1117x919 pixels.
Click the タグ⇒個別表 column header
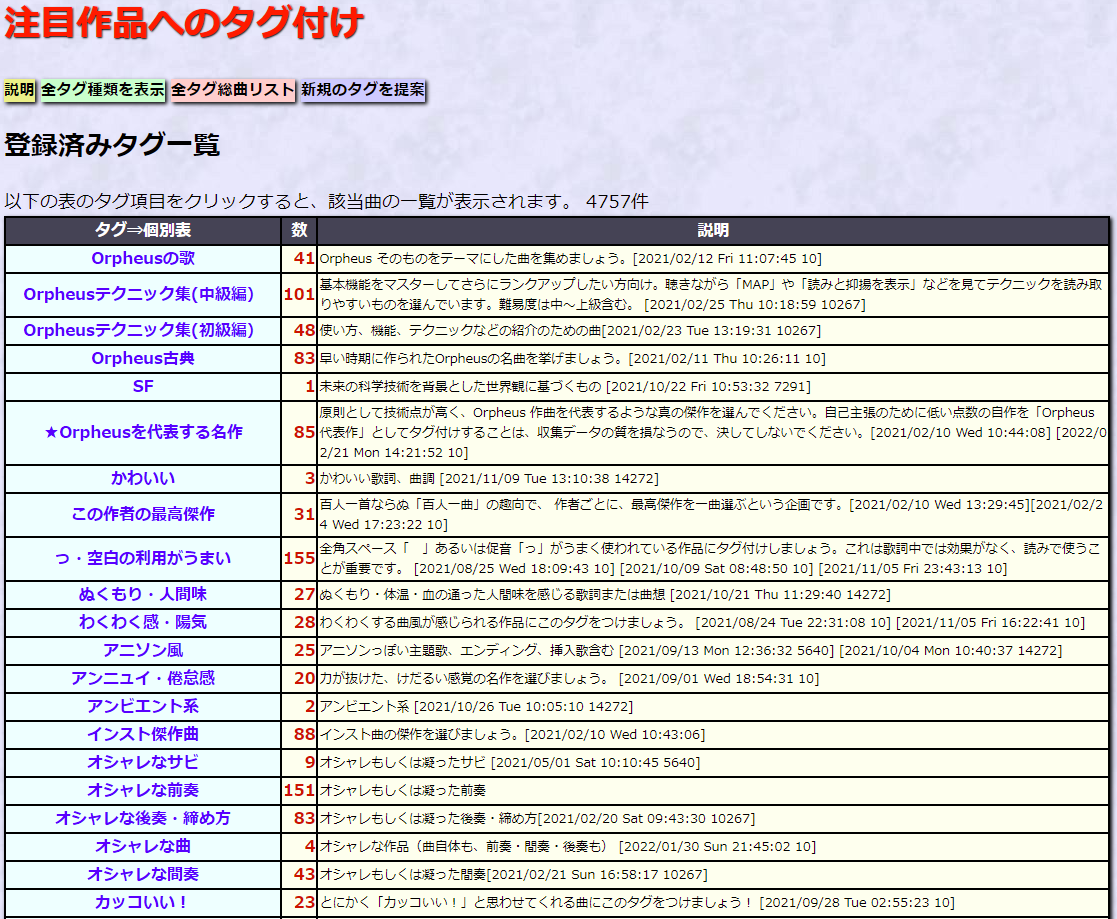coord(143,230)
